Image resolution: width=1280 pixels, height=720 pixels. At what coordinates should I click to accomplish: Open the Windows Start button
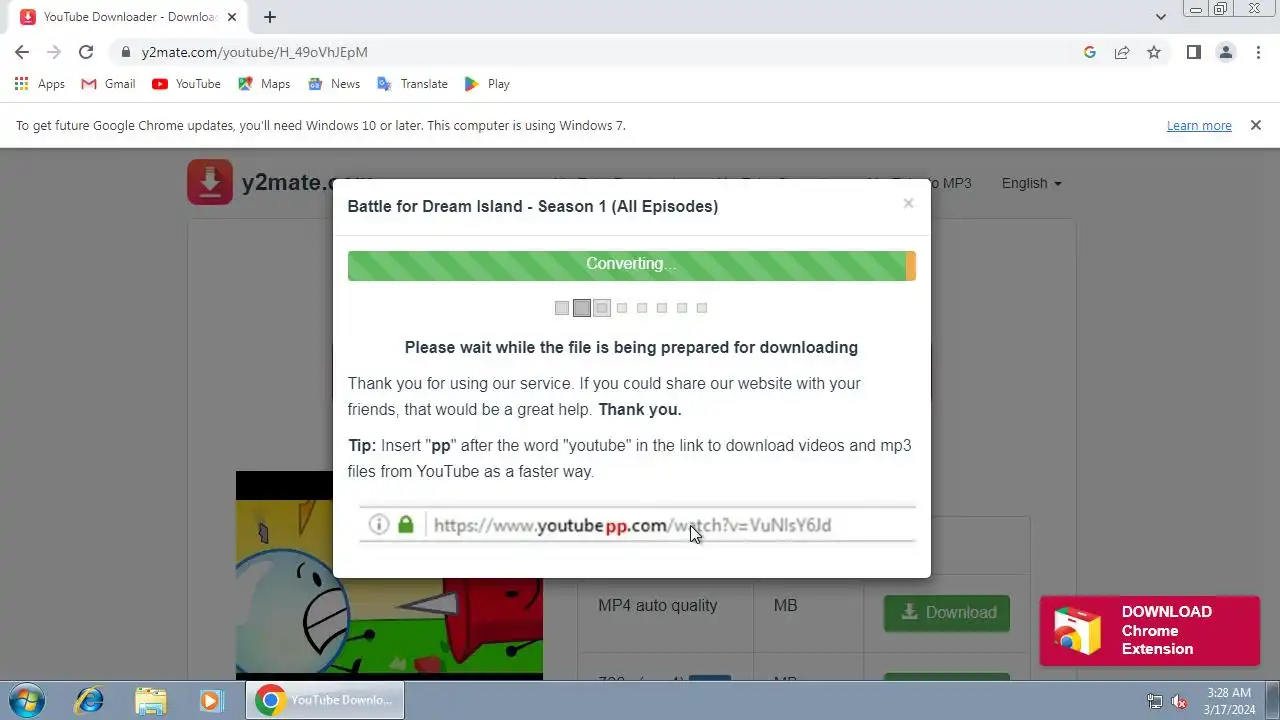point(26,700)
